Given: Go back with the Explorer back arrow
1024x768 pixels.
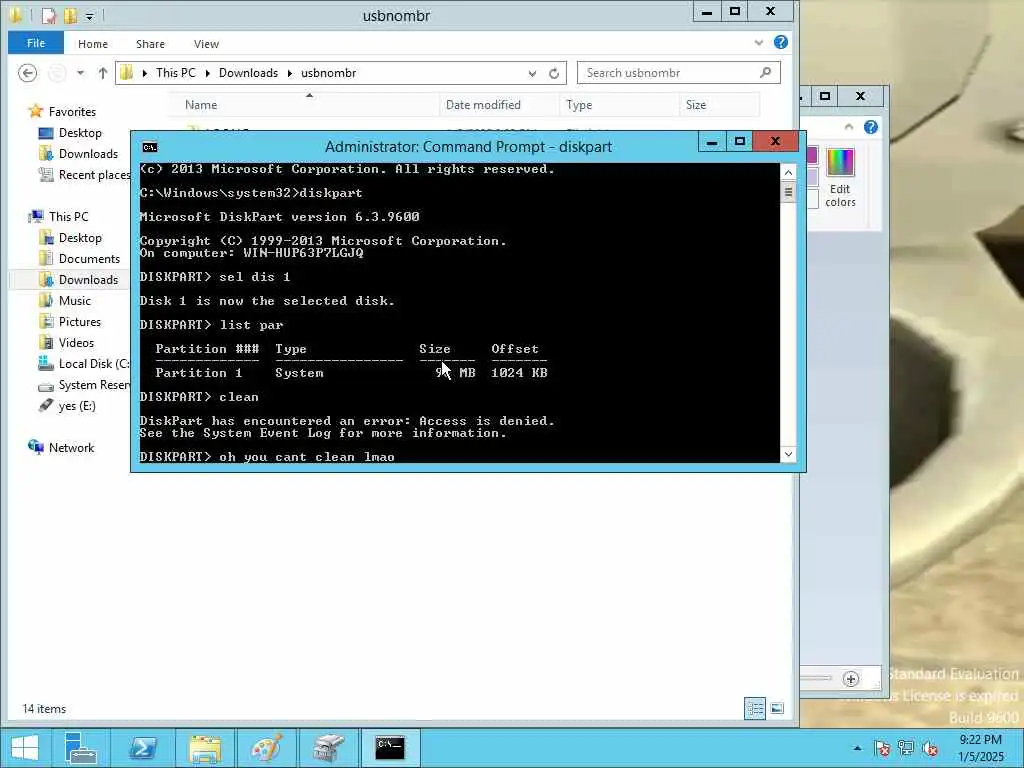Looking at the screenshot, I should 27,73.
